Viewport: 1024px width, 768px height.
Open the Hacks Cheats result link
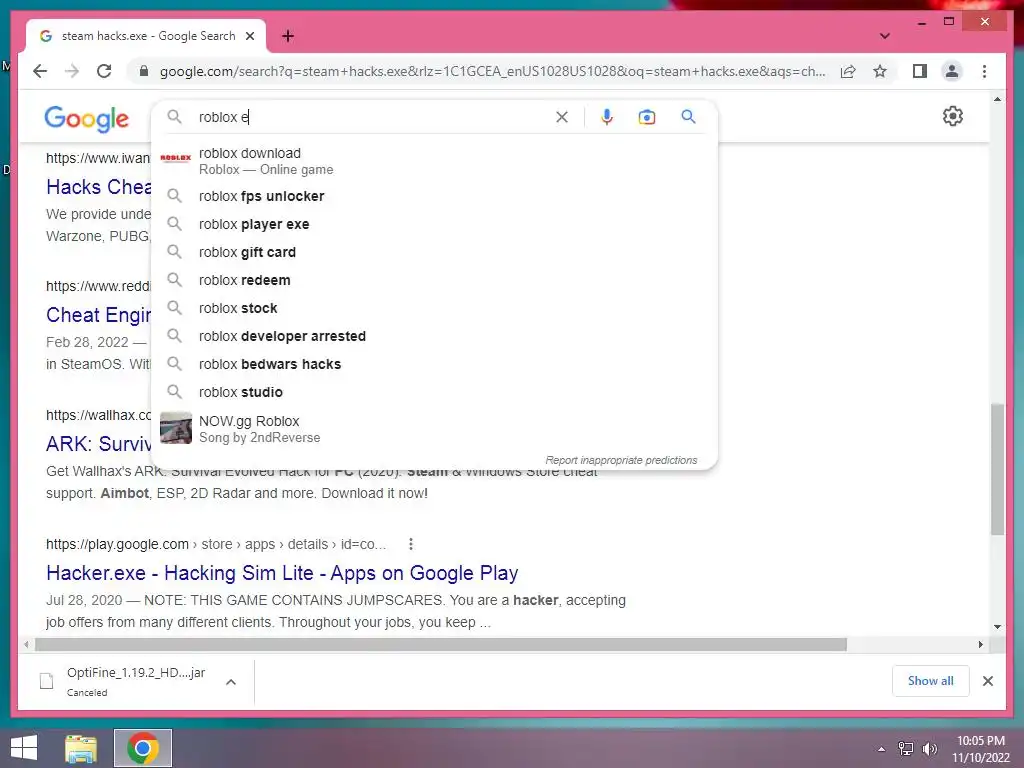[98, 187]
